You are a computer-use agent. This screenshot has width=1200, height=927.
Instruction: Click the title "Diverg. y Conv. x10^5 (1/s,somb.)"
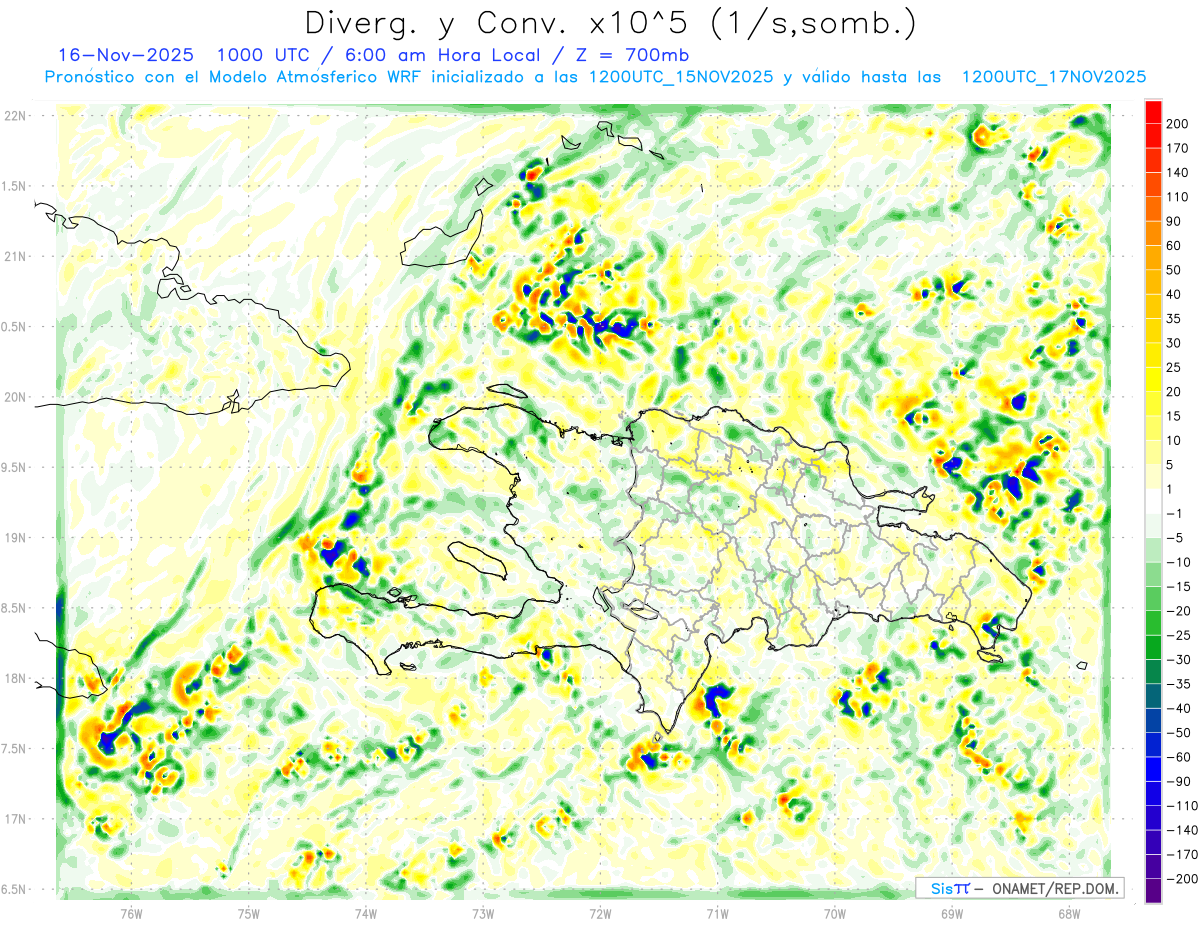(x=610, y=23)
